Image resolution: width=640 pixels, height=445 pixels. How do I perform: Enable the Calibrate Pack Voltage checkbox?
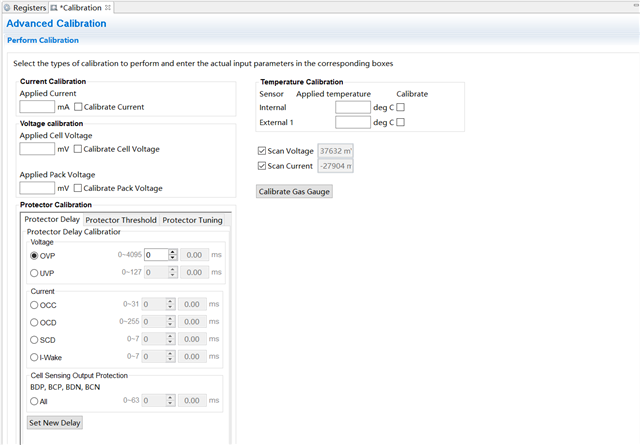(78, 188)
